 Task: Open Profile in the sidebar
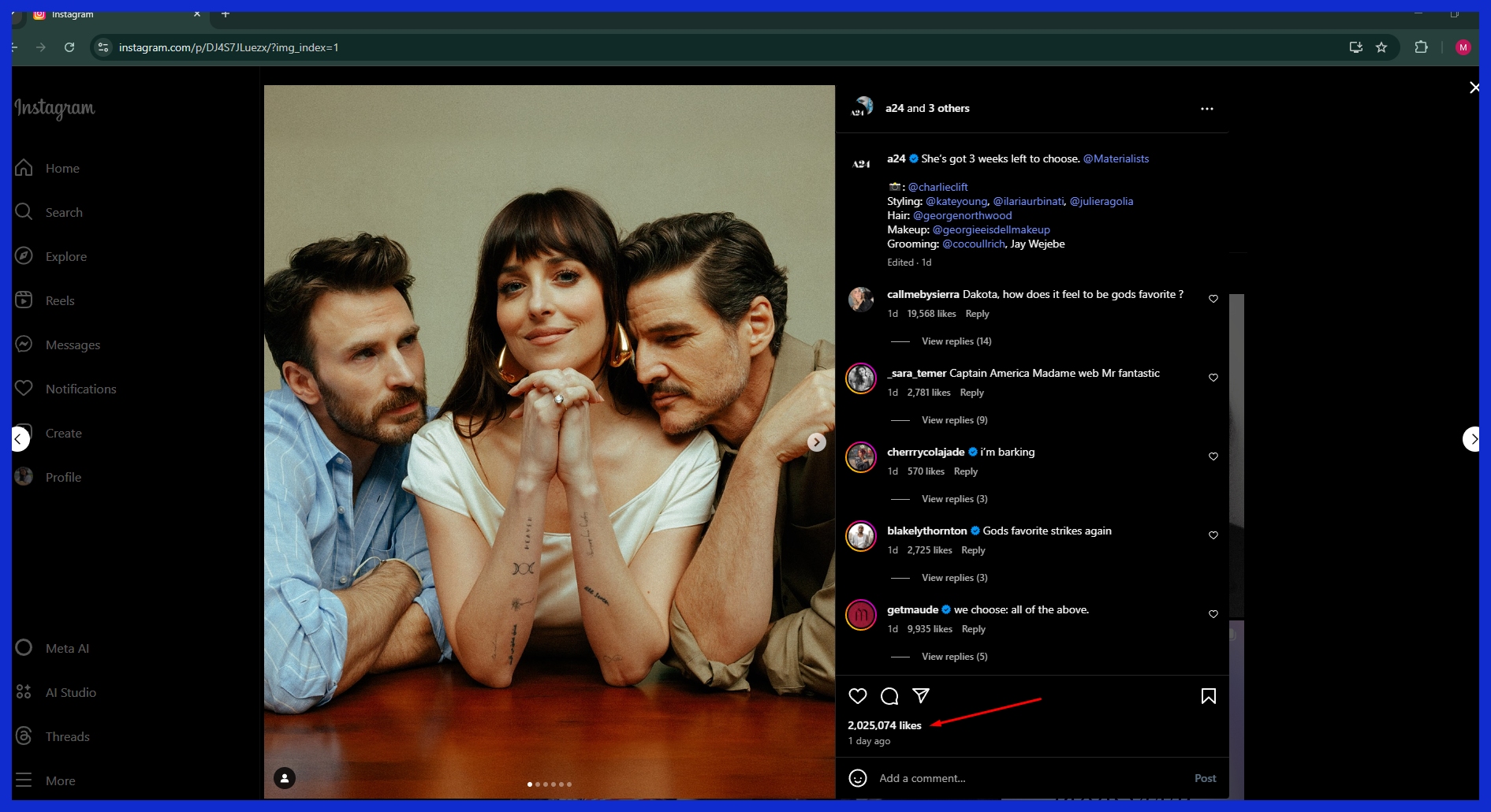pyautogui.click(x=49, y=477)
